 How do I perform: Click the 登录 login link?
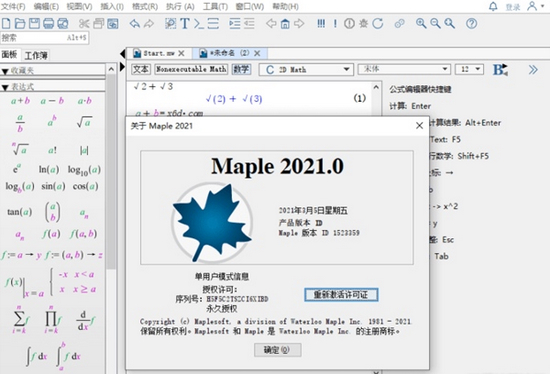(512, 7)
